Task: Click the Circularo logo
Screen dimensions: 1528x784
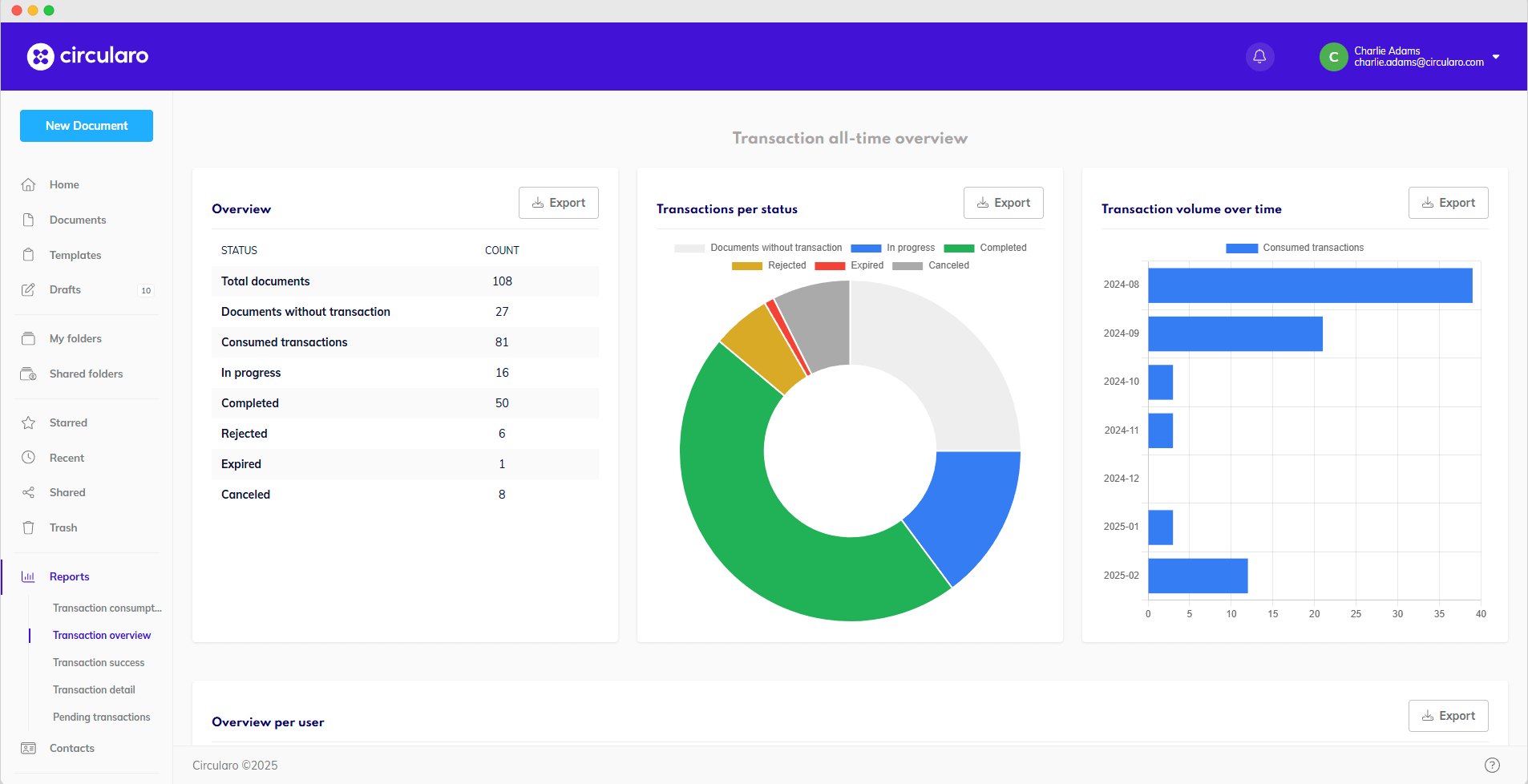Action: click(x=87, y=56)
